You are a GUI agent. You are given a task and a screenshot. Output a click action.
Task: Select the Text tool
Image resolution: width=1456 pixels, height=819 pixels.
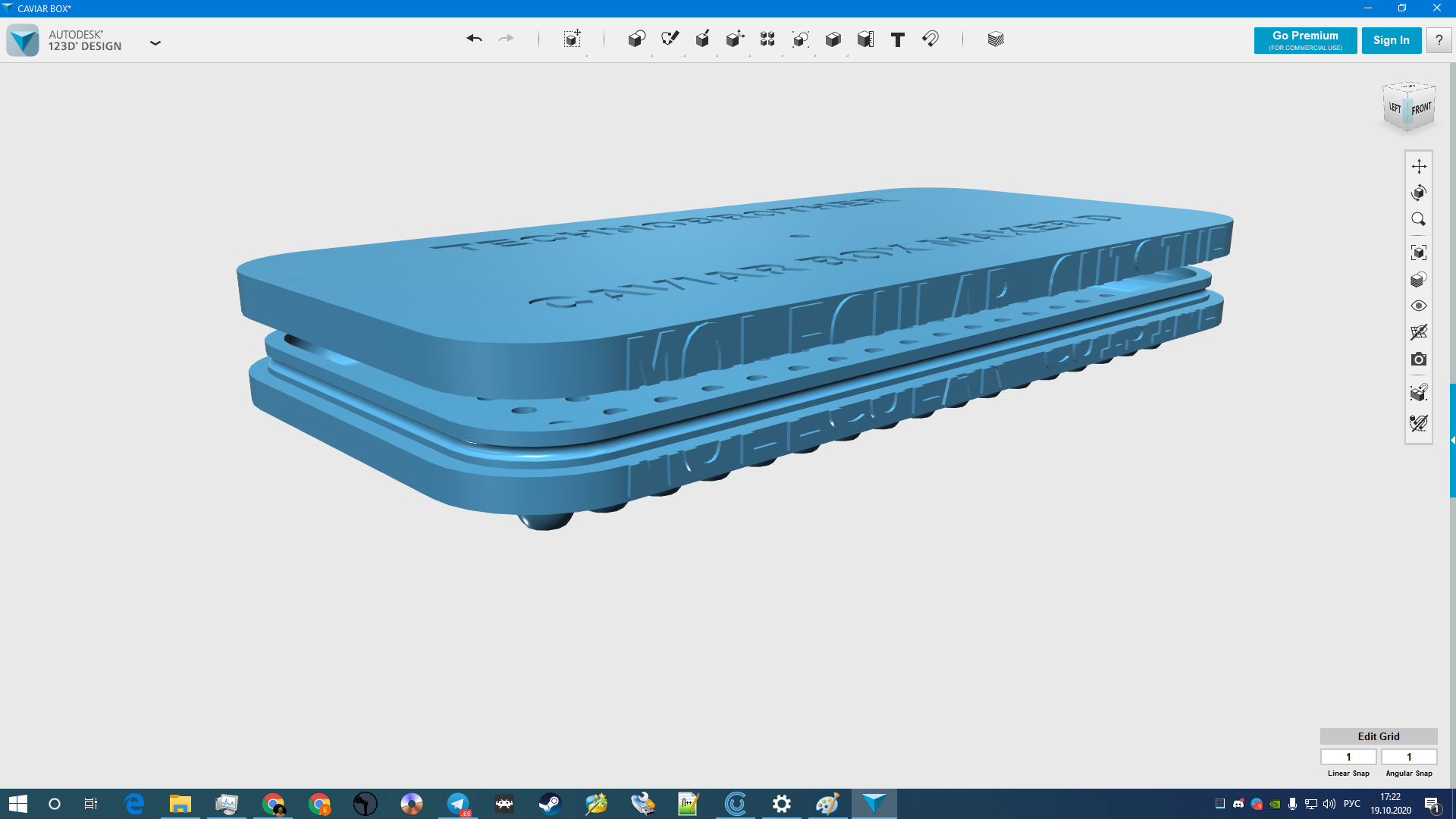click(898, 39)
